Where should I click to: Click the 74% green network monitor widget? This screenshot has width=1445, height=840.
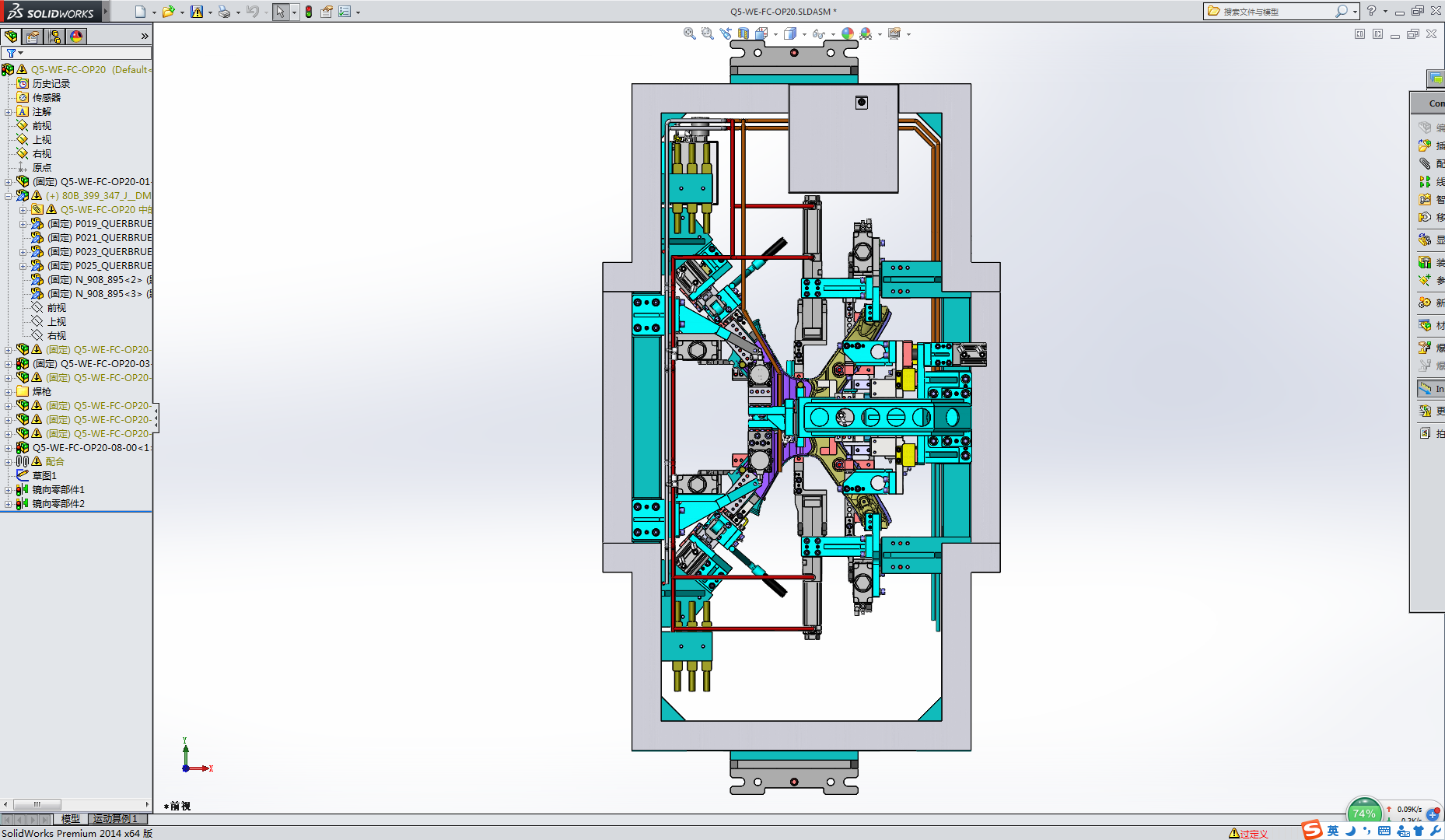(x=1364, y=812)
